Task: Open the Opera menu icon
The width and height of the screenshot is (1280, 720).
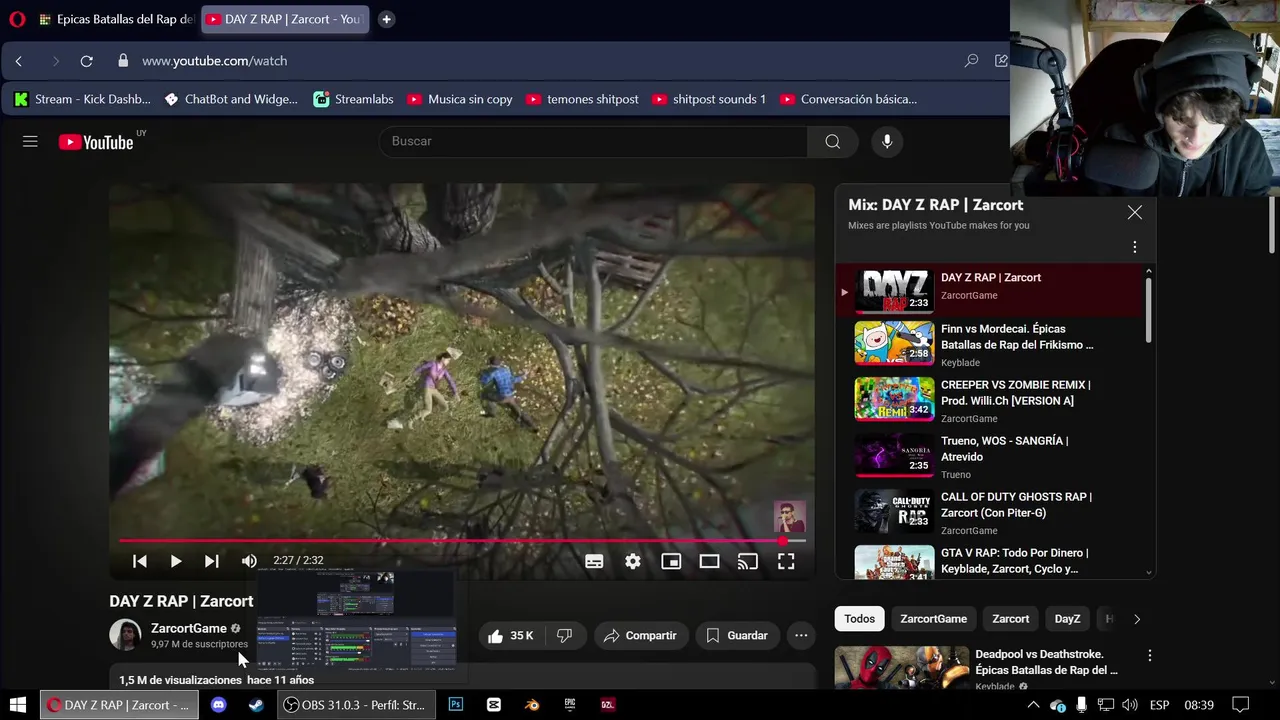Action: click(16, 19)
